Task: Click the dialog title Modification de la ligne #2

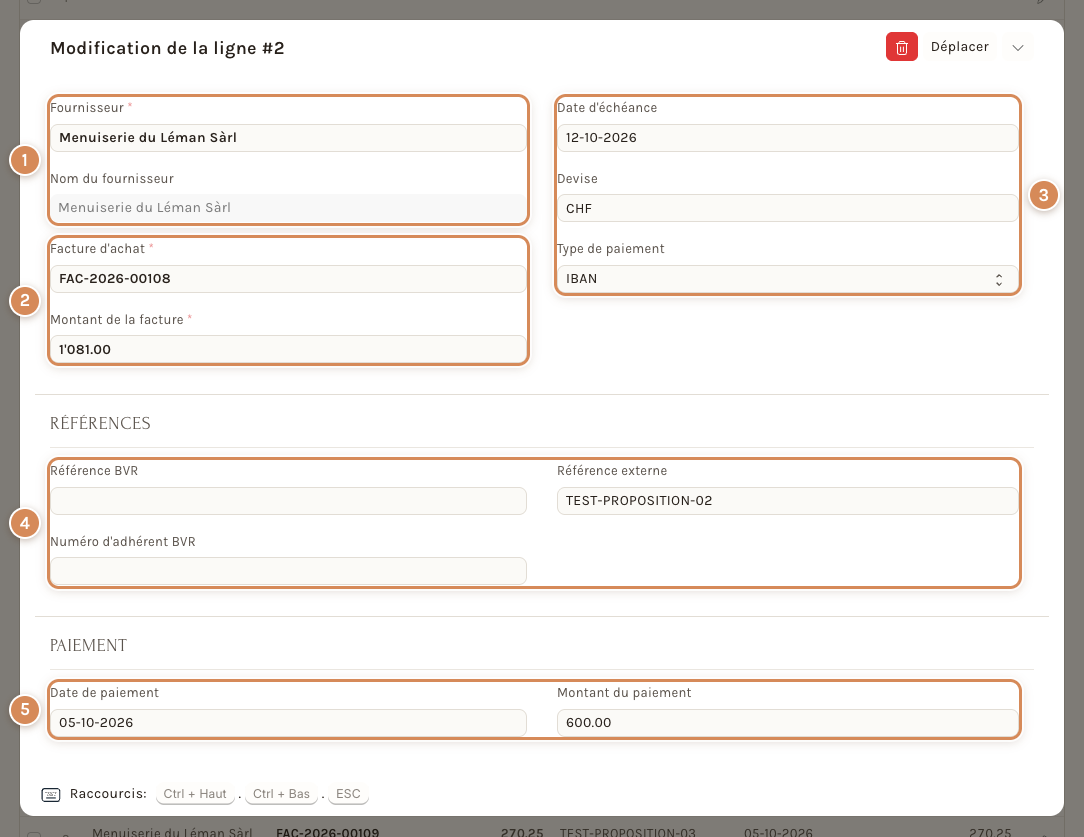Action: pyautogui.click(x=167, y=48)
